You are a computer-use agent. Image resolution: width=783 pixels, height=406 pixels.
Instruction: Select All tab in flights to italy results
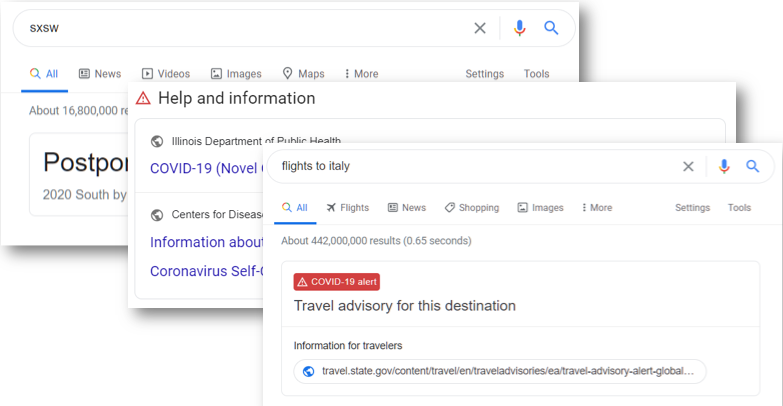tap(295, 208)
